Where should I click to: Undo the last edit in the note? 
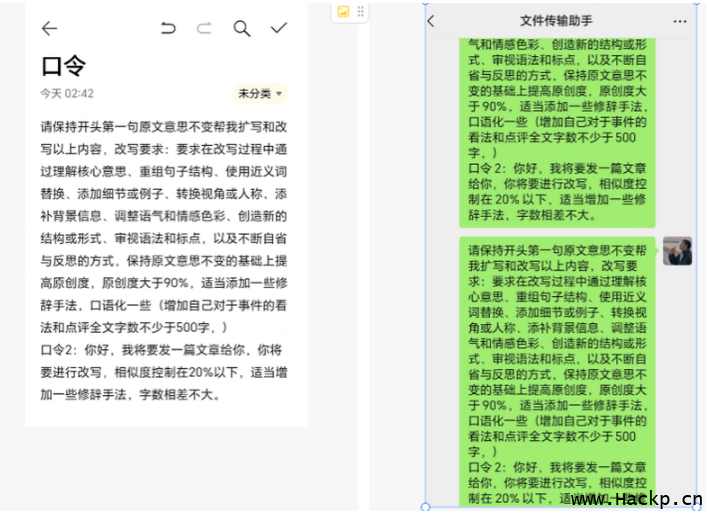pos(168,28)
